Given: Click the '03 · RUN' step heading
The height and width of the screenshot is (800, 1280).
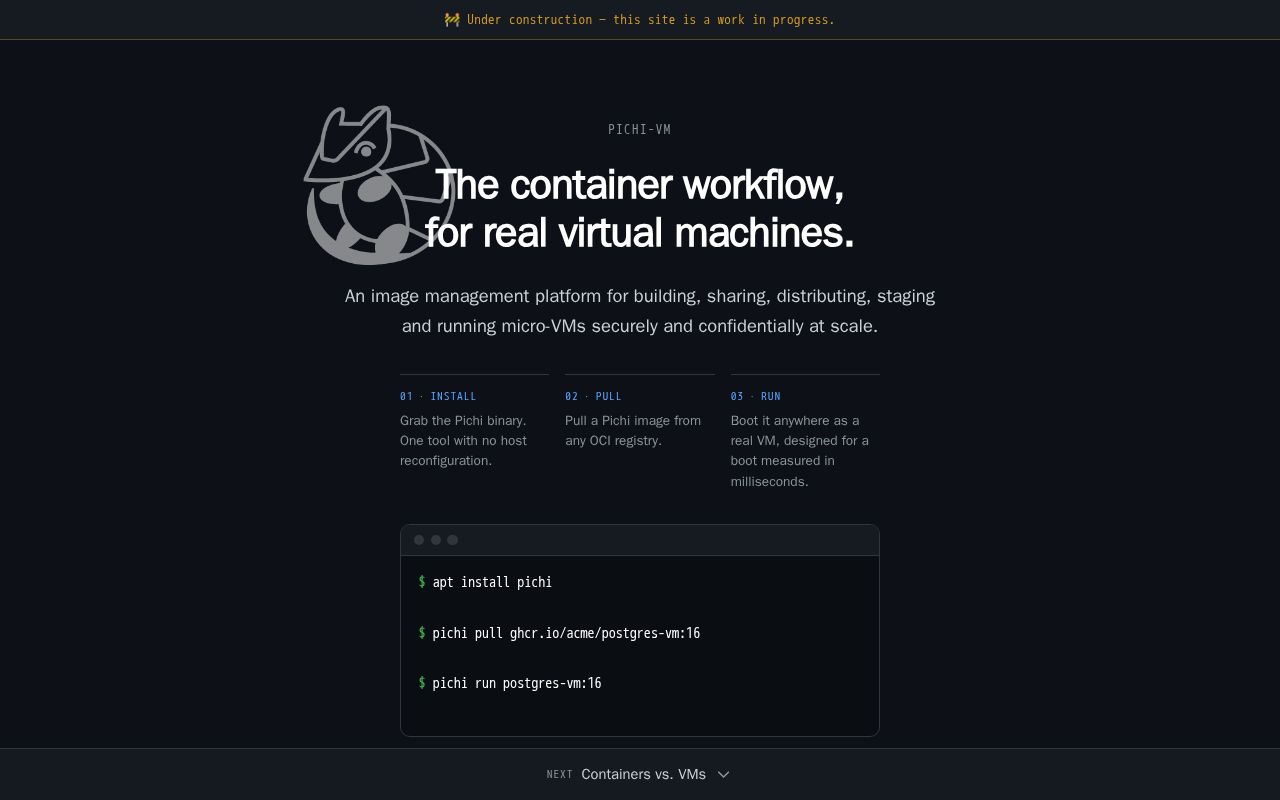Looking at the screenshot, I should pyautogui.click(x=756, y=396).
